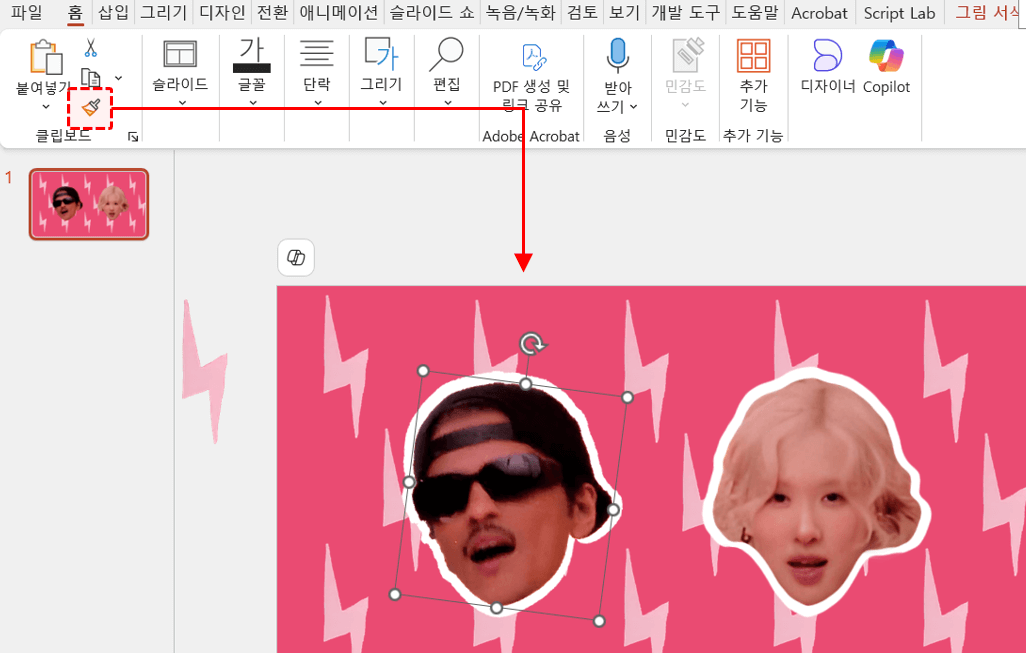Click the Designer sparkle button on the slide
Image resolution: width=1026 pixels, height=653 pixels.
pos(296,257)
